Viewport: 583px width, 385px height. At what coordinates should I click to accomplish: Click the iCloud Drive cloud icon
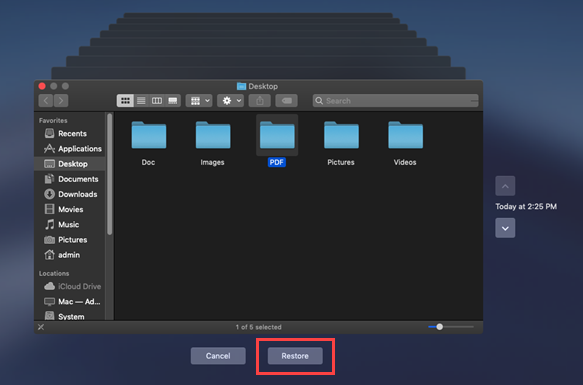[x=49, y=286]
